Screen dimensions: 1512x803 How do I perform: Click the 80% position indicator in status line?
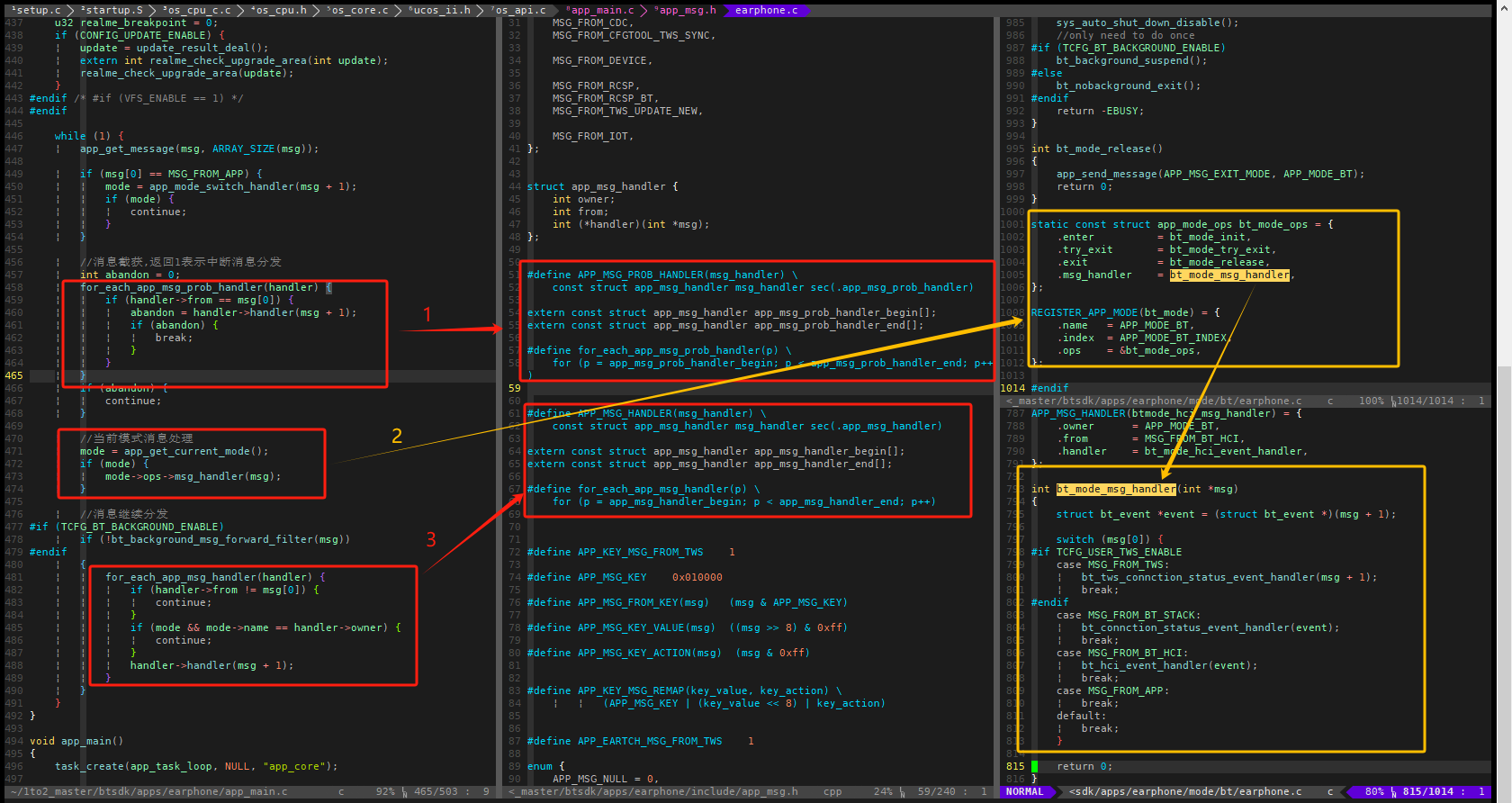click(1374, 792)
